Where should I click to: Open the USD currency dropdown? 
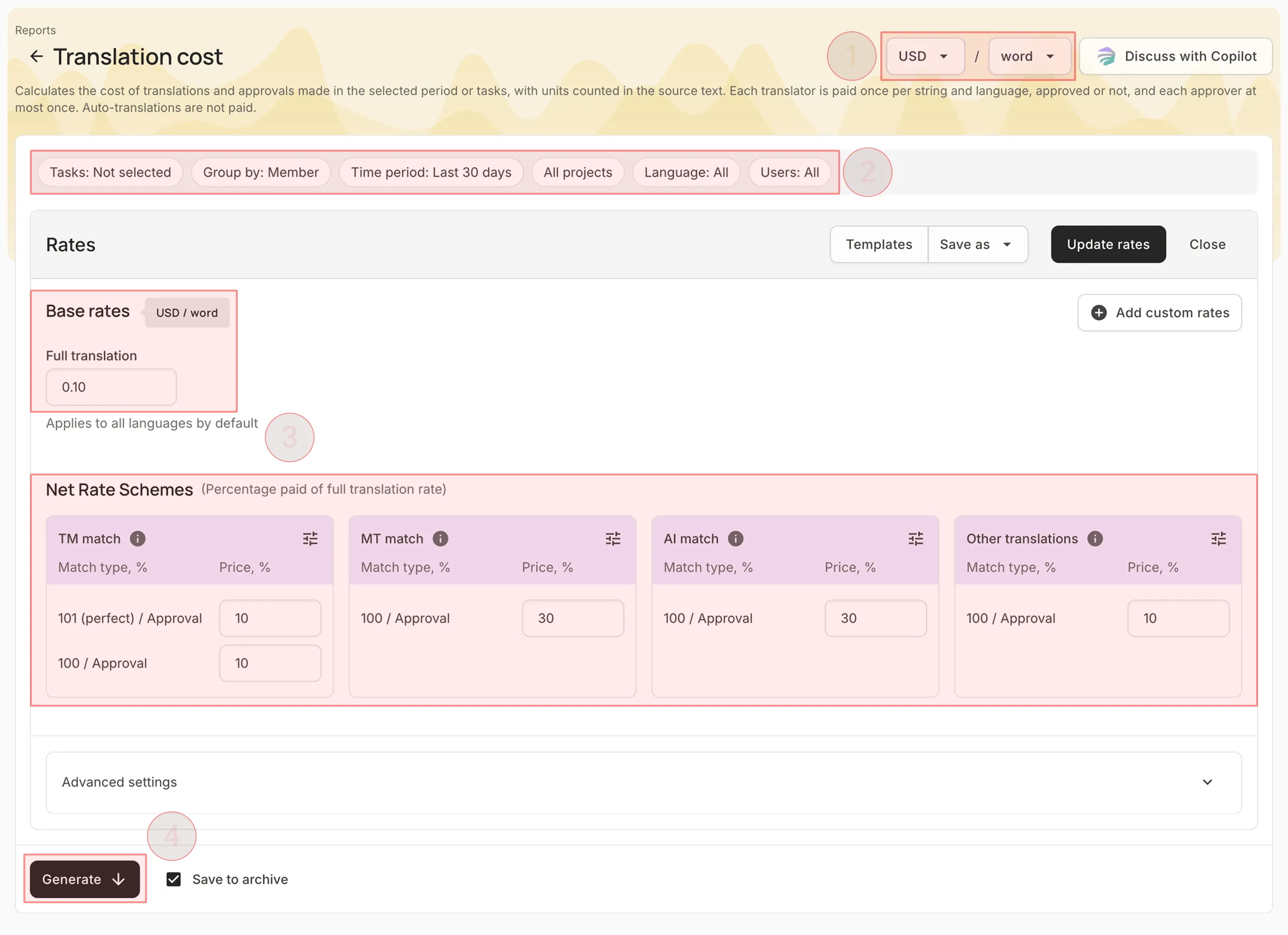click(925, 56)
